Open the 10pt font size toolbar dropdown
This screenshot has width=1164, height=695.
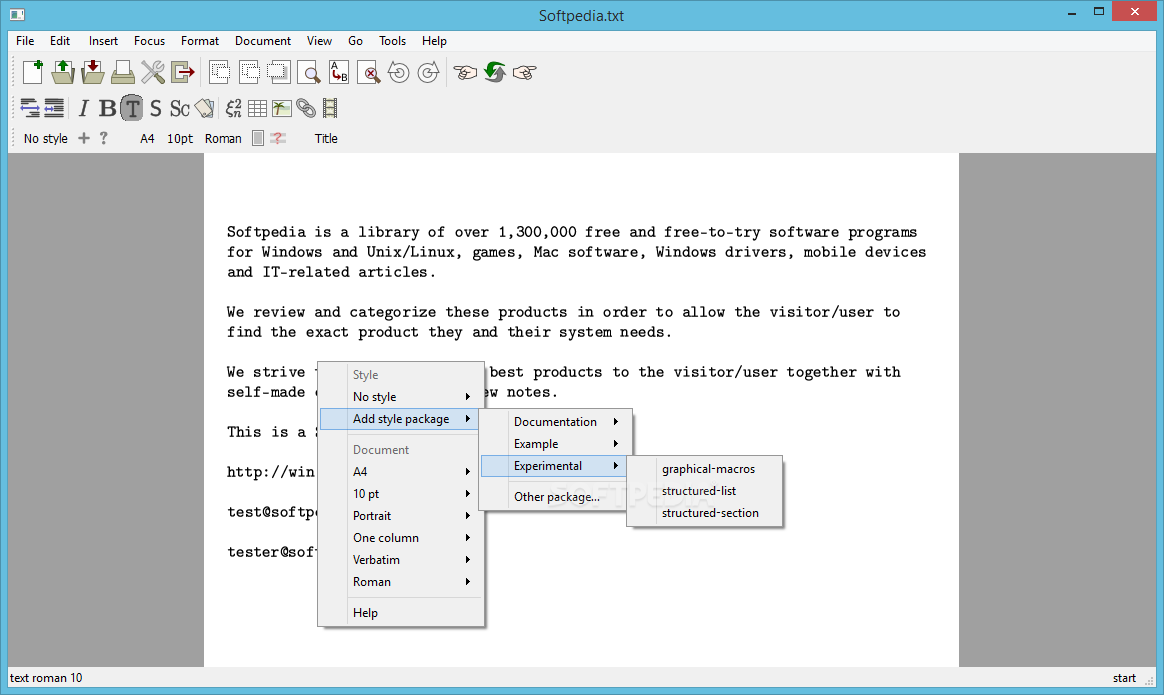click(180, 139)
